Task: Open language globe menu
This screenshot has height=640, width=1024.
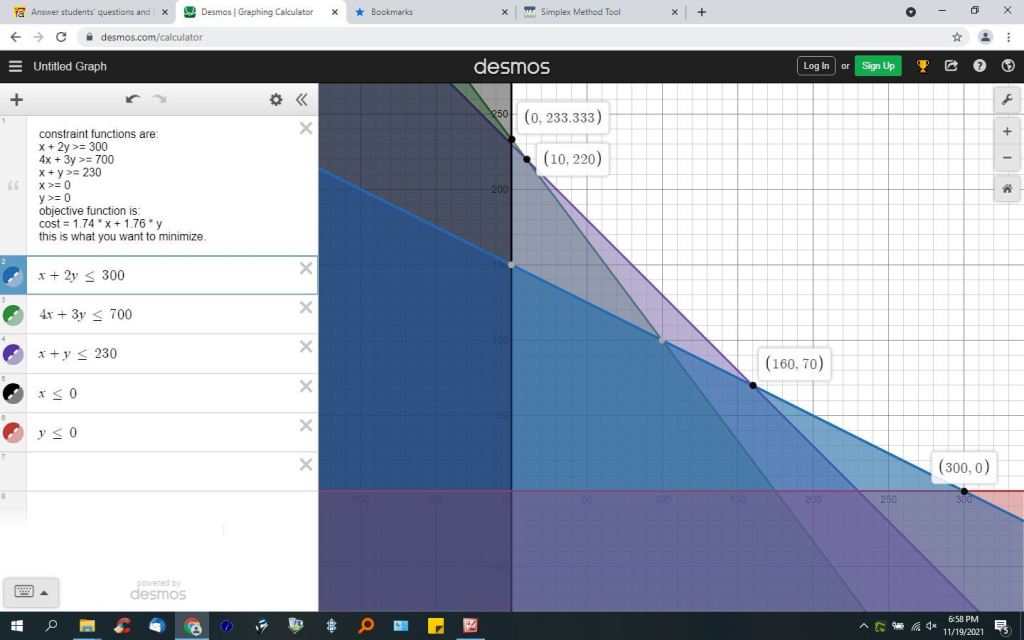Action: point(1008,66)
